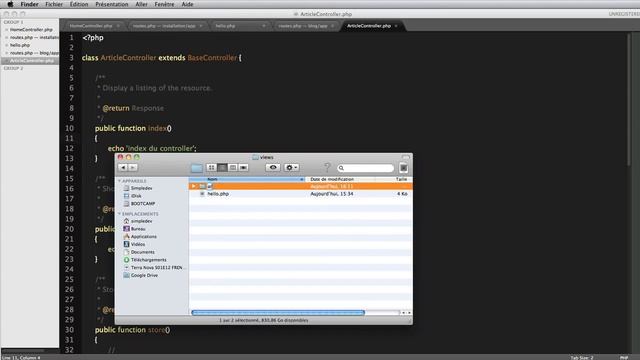640x360 pixels.
Task: Open the Finder menu
Action: [x=29, y=4]
